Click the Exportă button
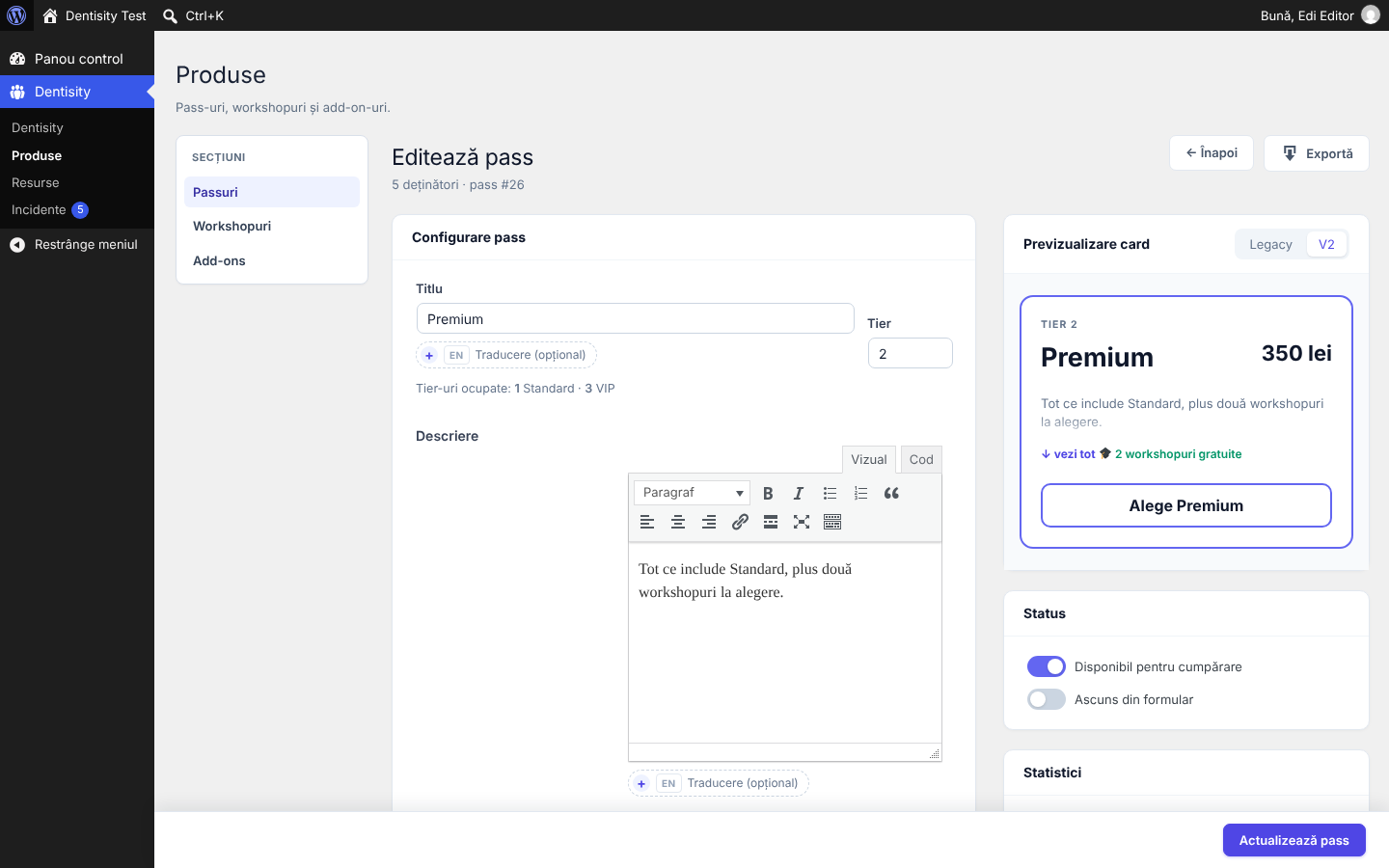The width and height of the screenshot is (1389, 868). pos(1317,153)
